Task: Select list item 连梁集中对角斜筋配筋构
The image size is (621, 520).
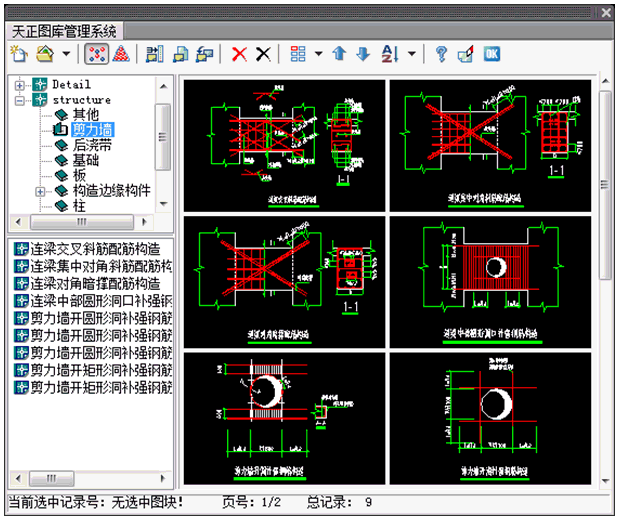Action: 101,267
